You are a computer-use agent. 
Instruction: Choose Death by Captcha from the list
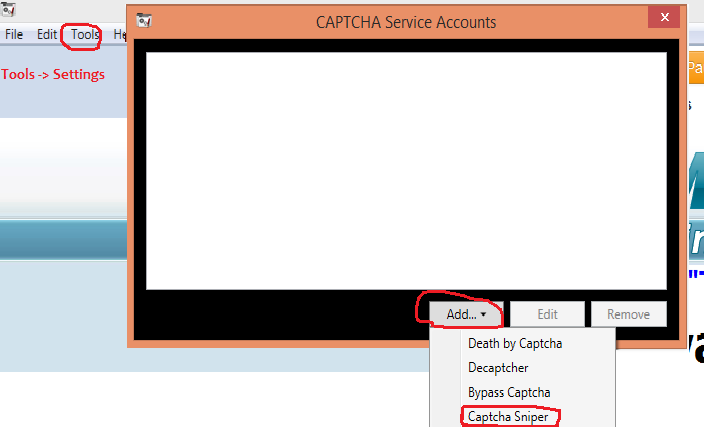[x=515, y=343]
